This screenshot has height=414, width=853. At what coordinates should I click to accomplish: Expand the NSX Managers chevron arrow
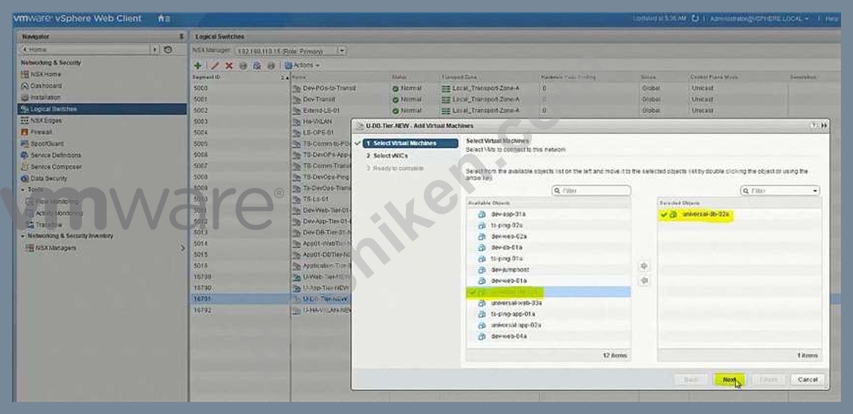183,248
